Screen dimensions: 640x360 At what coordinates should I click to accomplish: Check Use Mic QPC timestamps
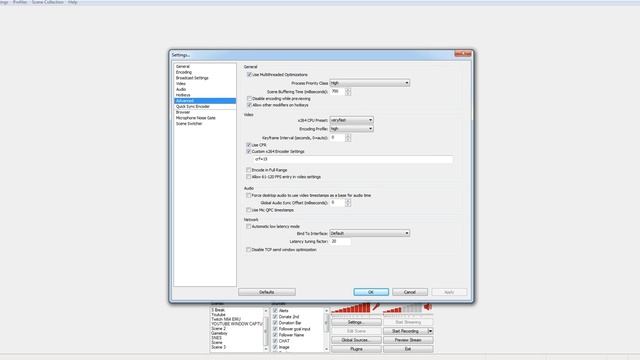click(249, 210)
